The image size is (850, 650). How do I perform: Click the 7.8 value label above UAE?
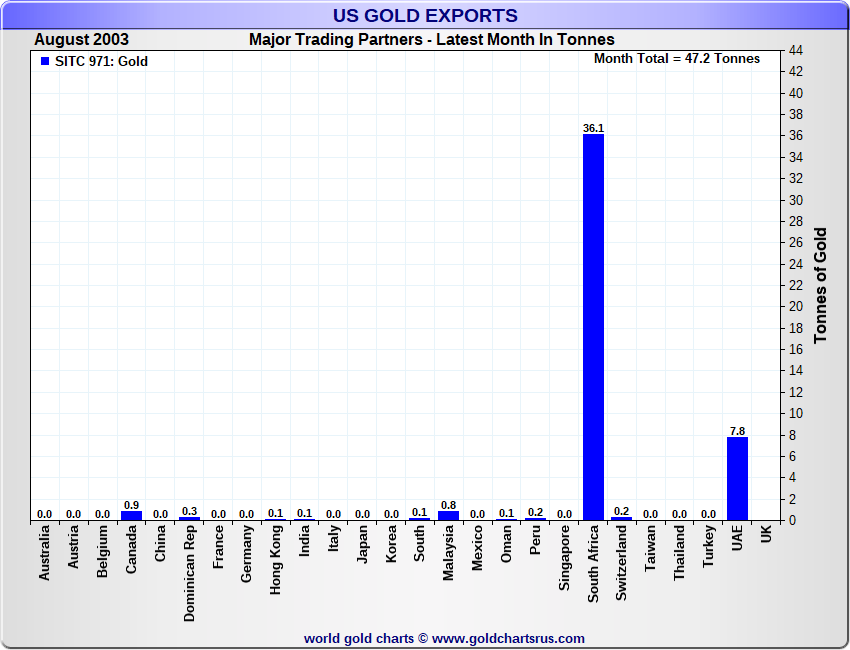[x=737, y=431]
